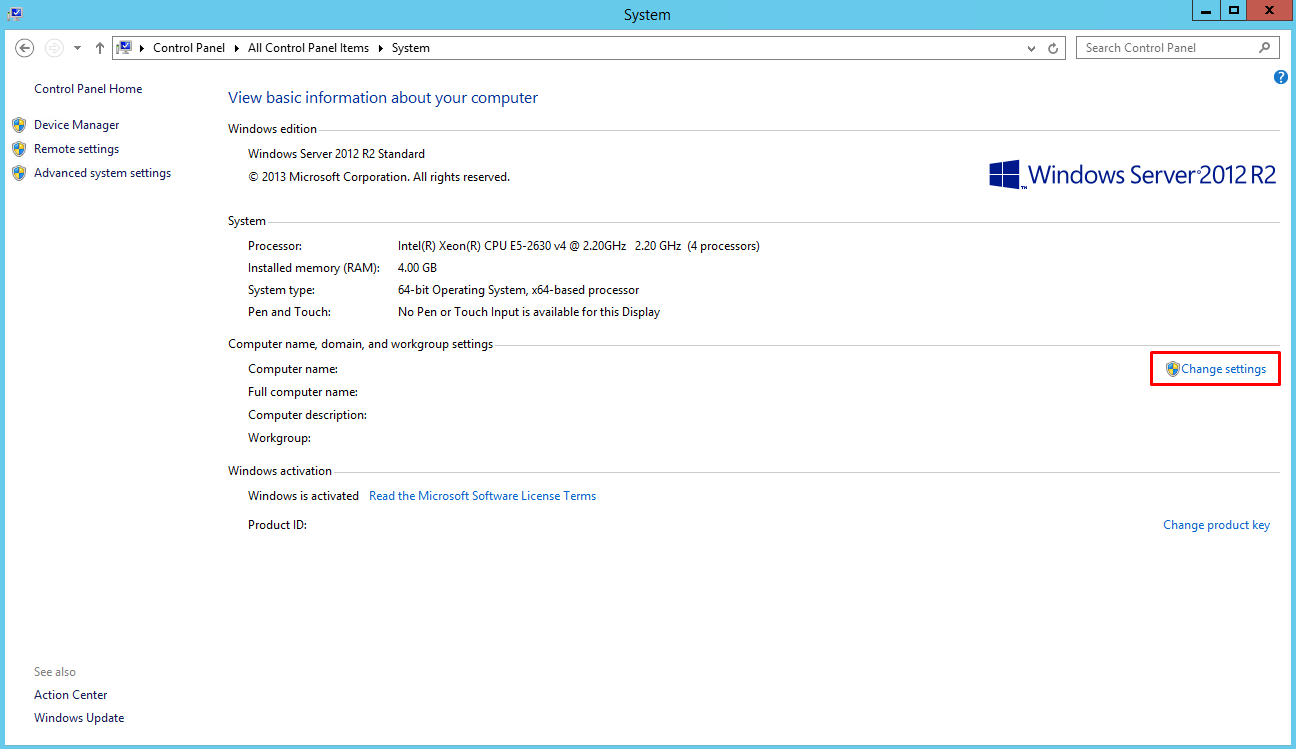
Task: Open Windows Update link
Action: (79, 718)
